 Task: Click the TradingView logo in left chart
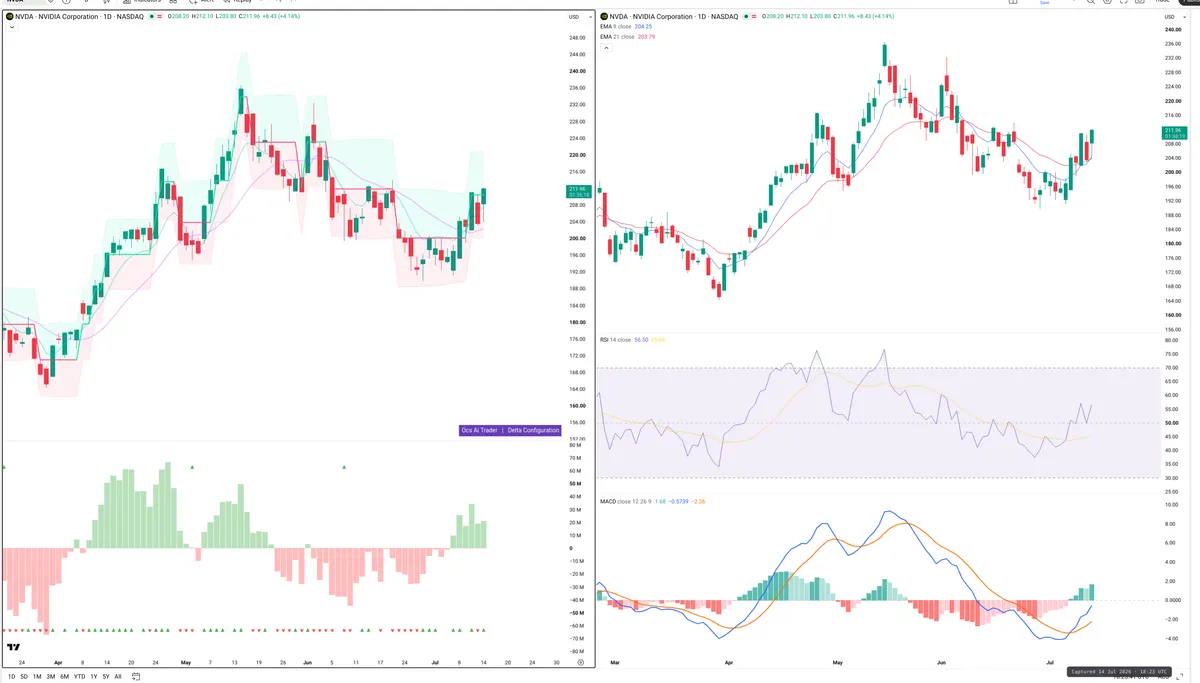pyautogui.click(x=13, y=649)
